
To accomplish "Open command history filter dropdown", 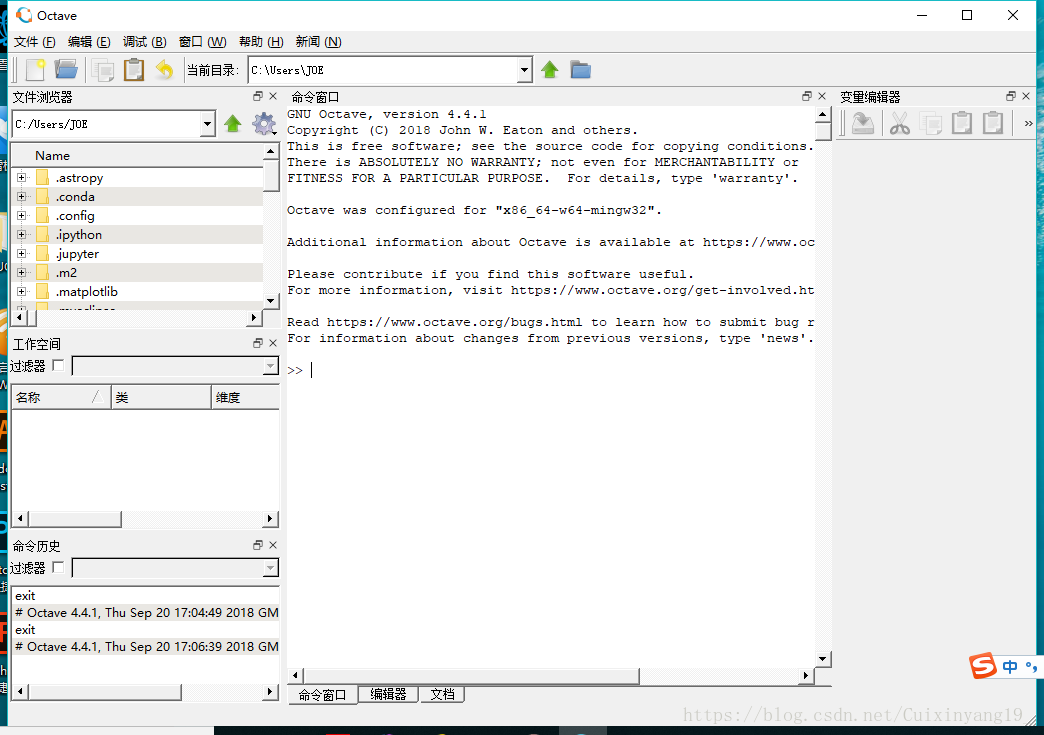I will click(270, 567).
